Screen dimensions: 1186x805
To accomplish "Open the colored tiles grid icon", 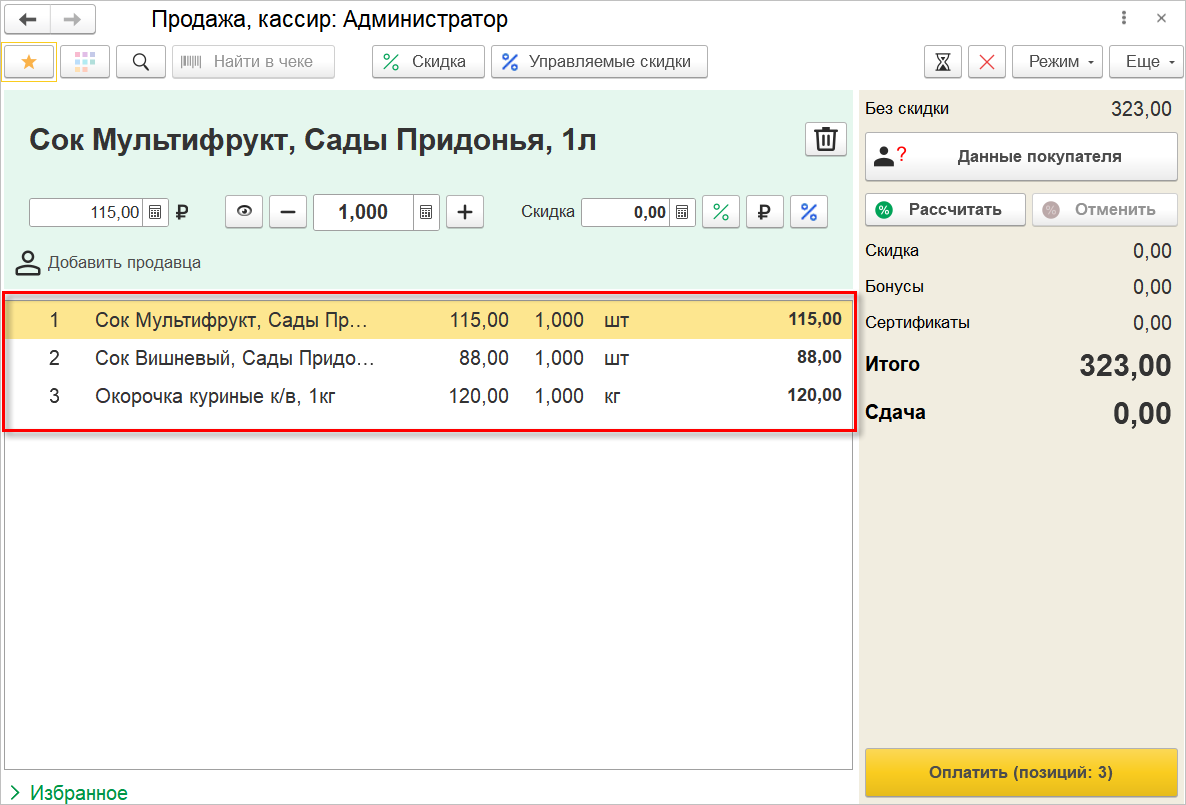I will [85, 62].
